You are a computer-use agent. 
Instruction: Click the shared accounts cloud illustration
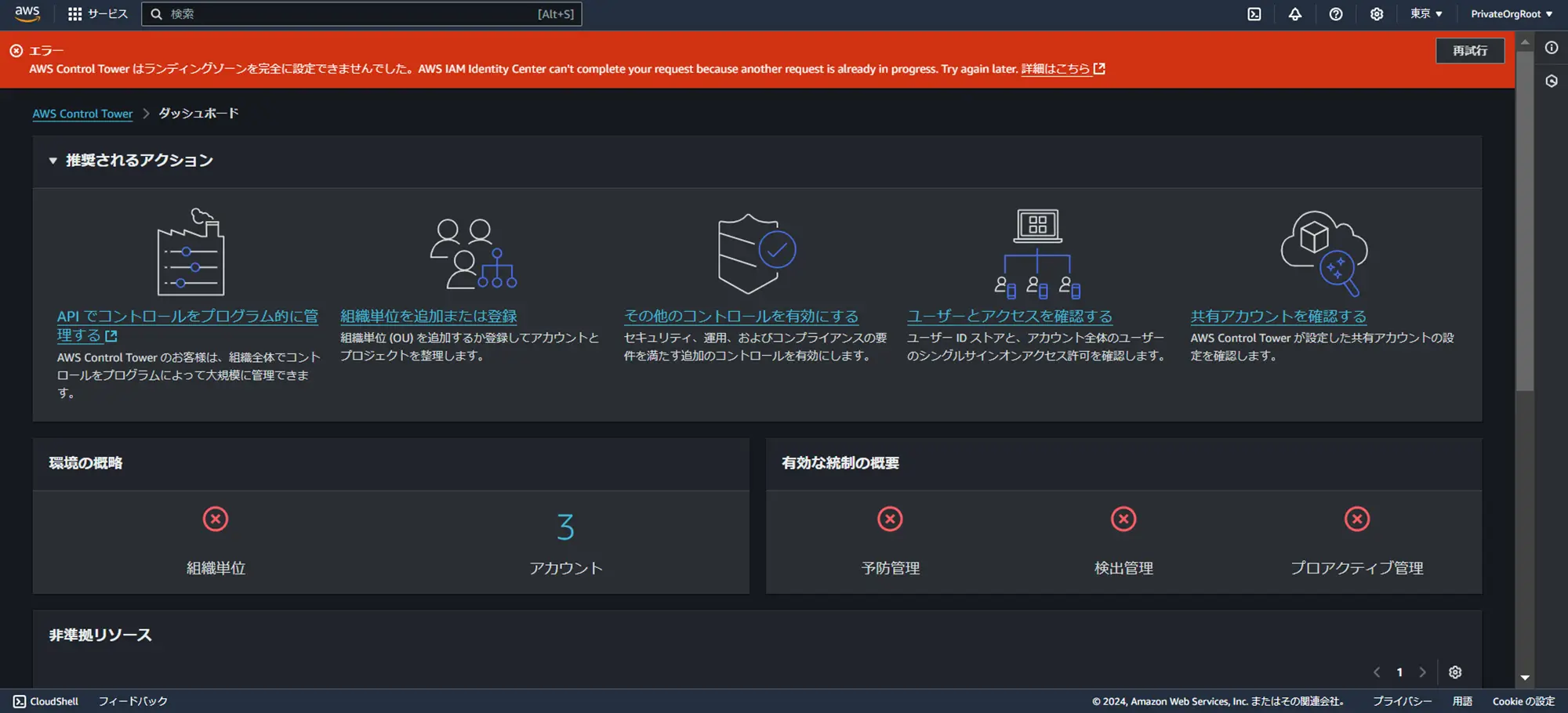tap(1324, 253)
